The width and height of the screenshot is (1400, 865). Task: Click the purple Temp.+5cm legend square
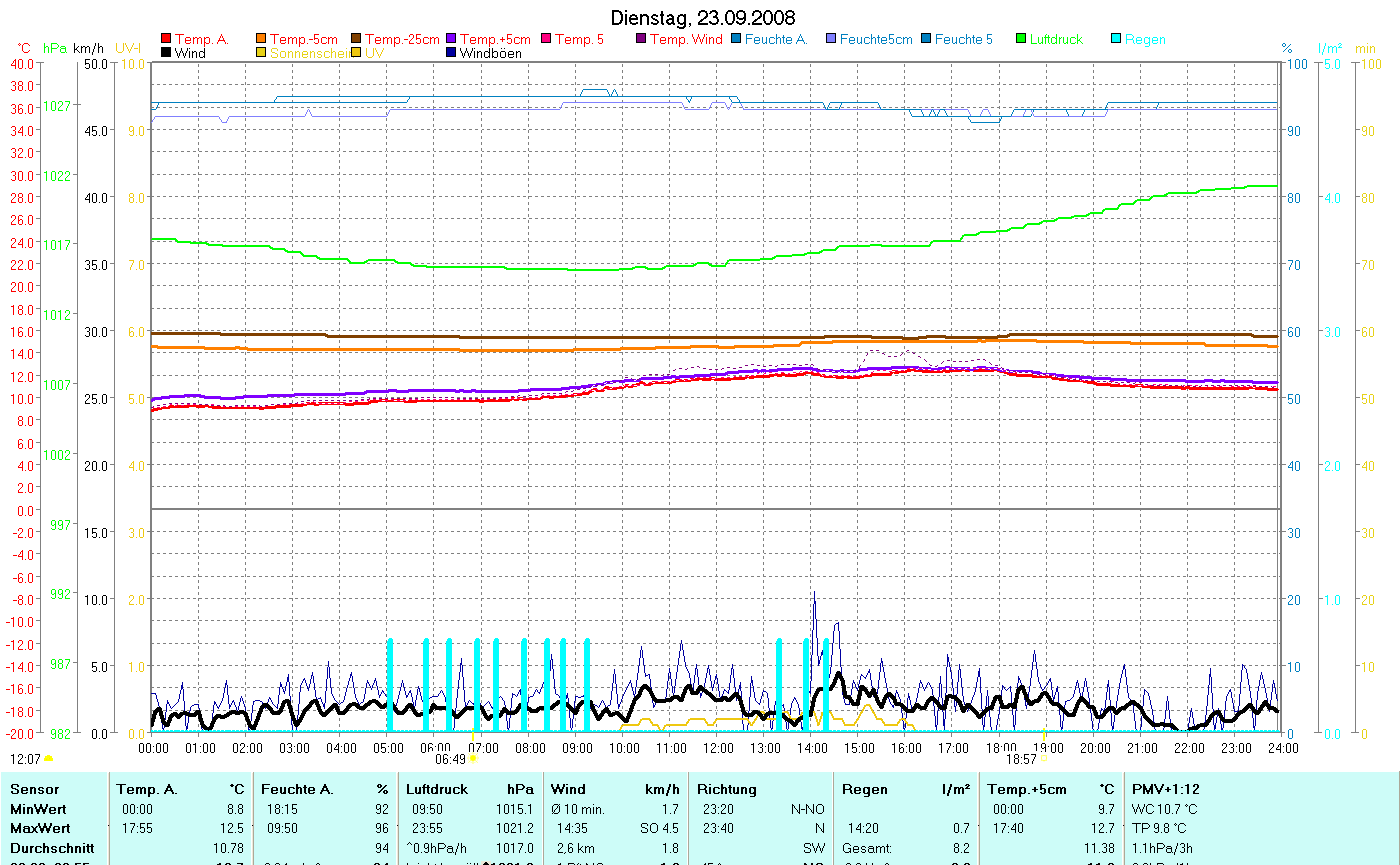coord(452,39)
